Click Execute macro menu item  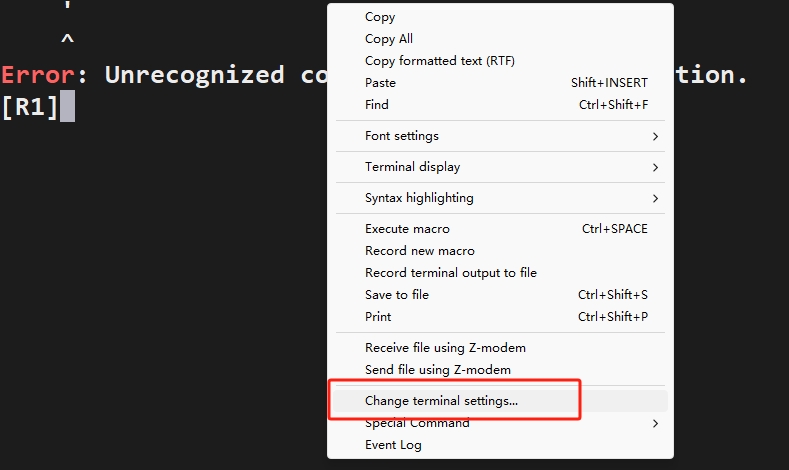pos(407,229)
